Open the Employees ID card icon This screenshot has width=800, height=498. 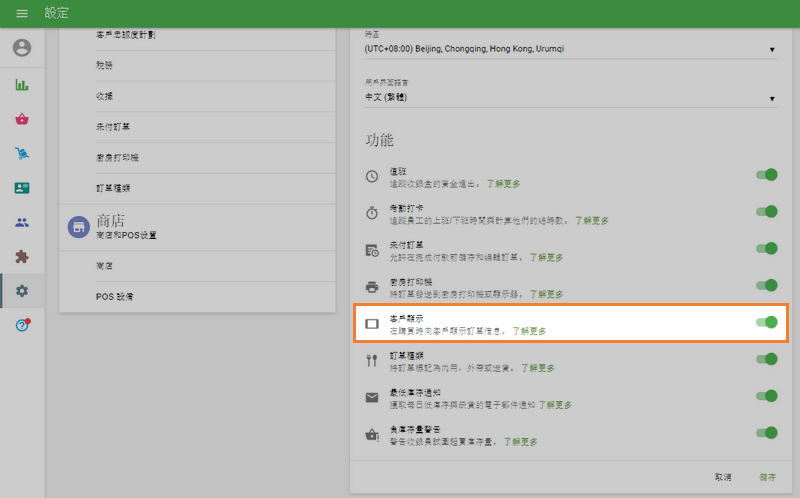point(22,188)
